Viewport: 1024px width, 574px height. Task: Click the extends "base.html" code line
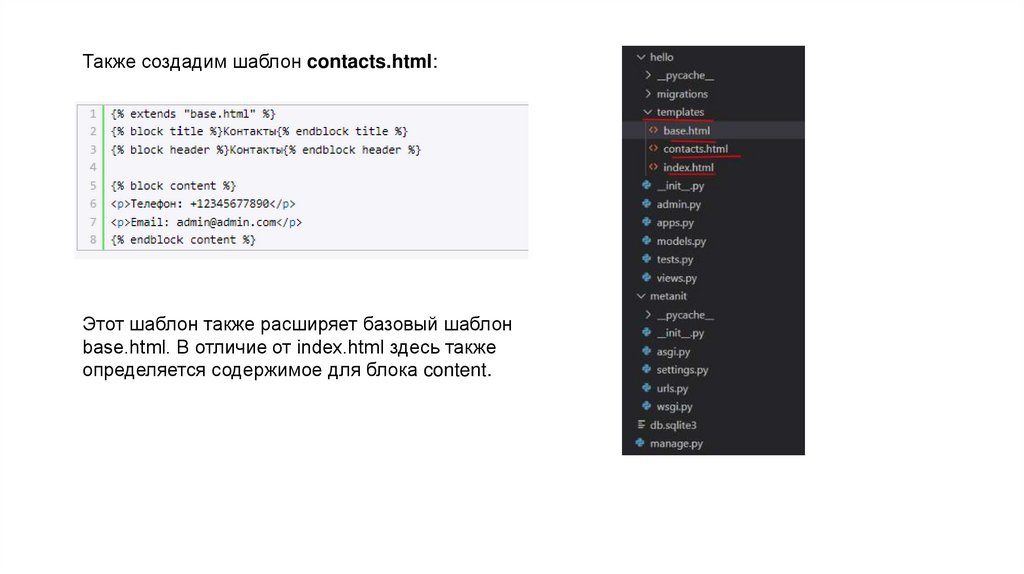pos(194,114)
